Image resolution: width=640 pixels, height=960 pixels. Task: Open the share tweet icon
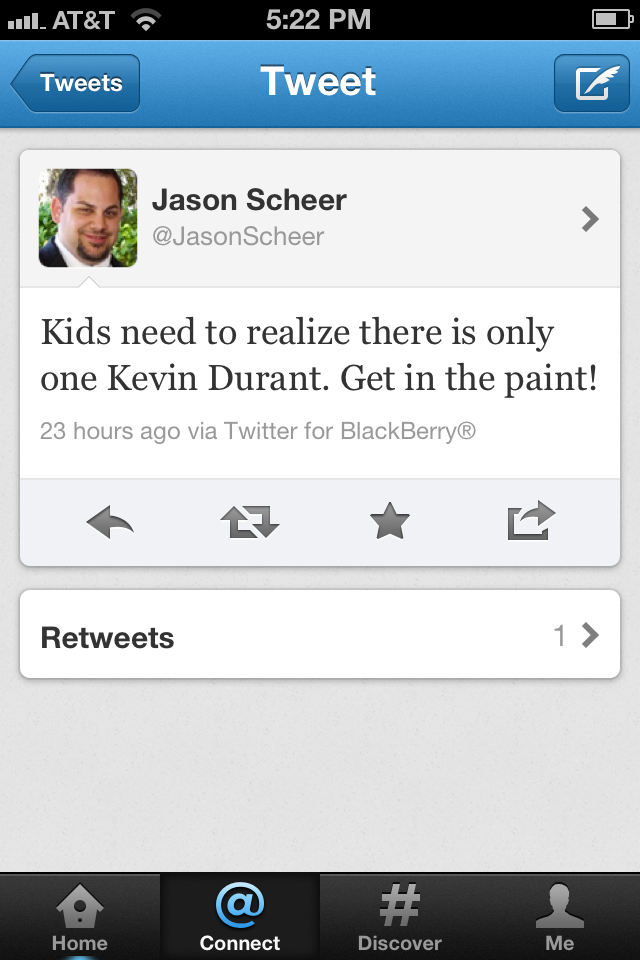pos(531,520)
